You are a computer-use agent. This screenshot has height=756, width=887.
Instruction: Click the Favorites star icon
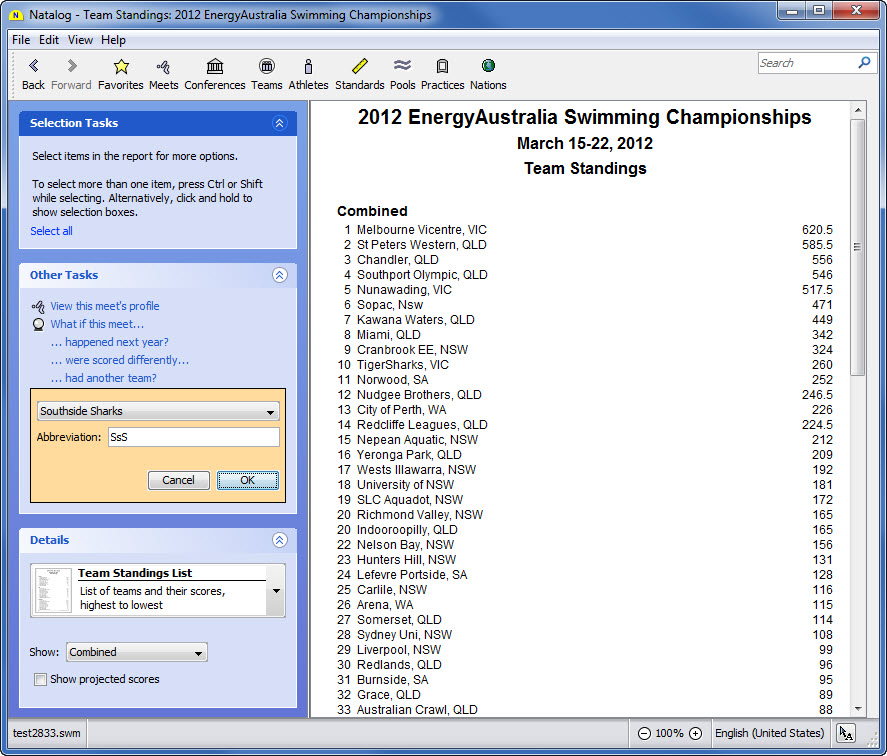coord(121,67)
